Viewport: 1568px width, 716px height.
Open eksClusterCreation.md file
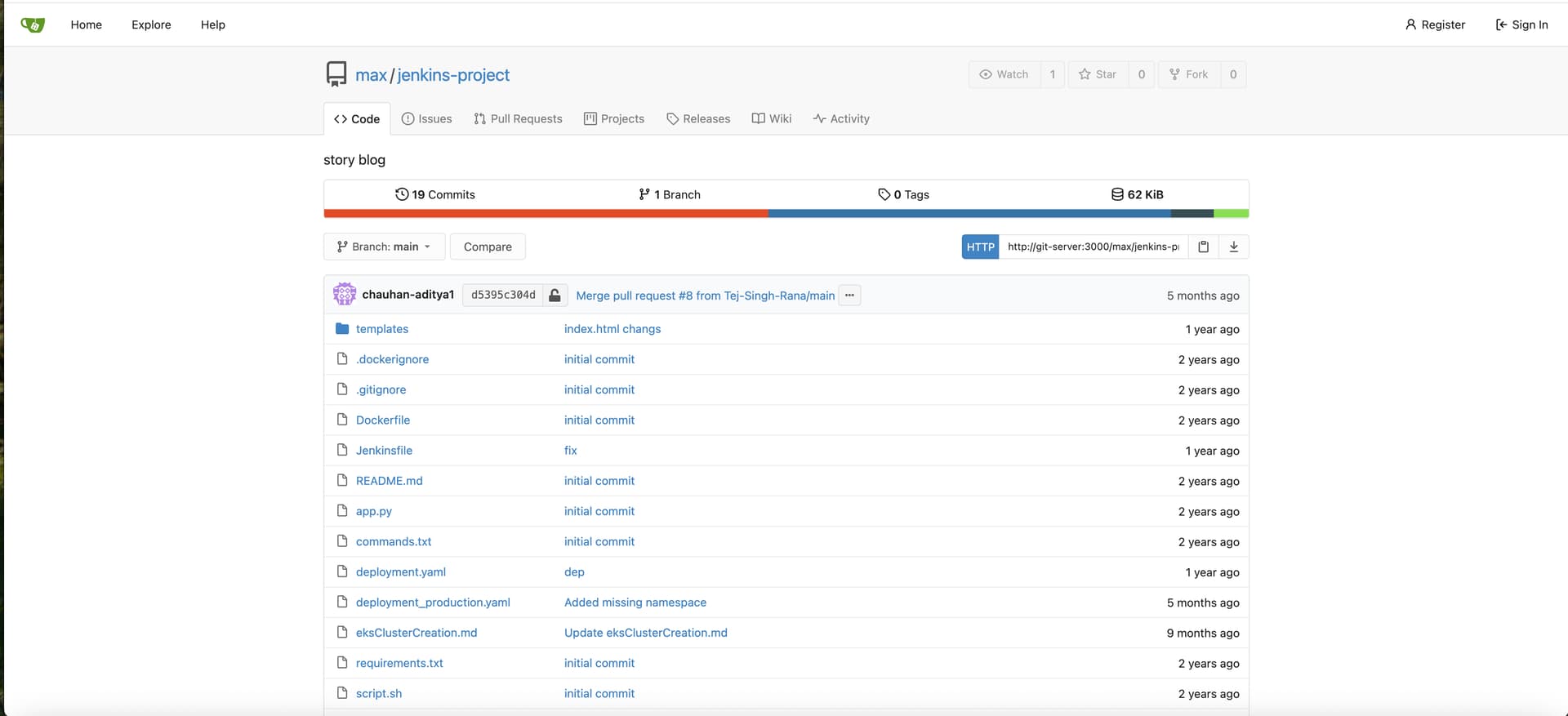tap(416, 633)
